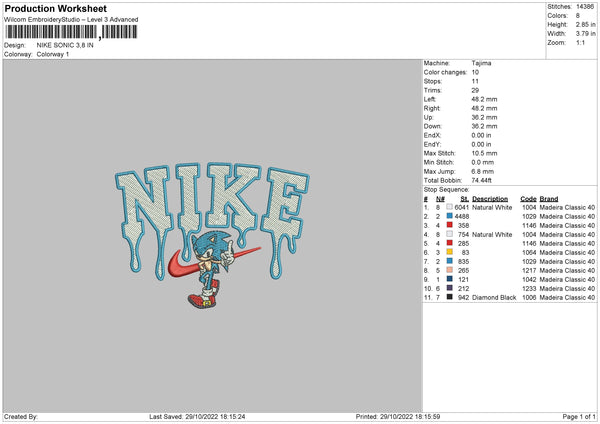
Task: Select the red swatch with 285 stitches
Action: (449, 243)
